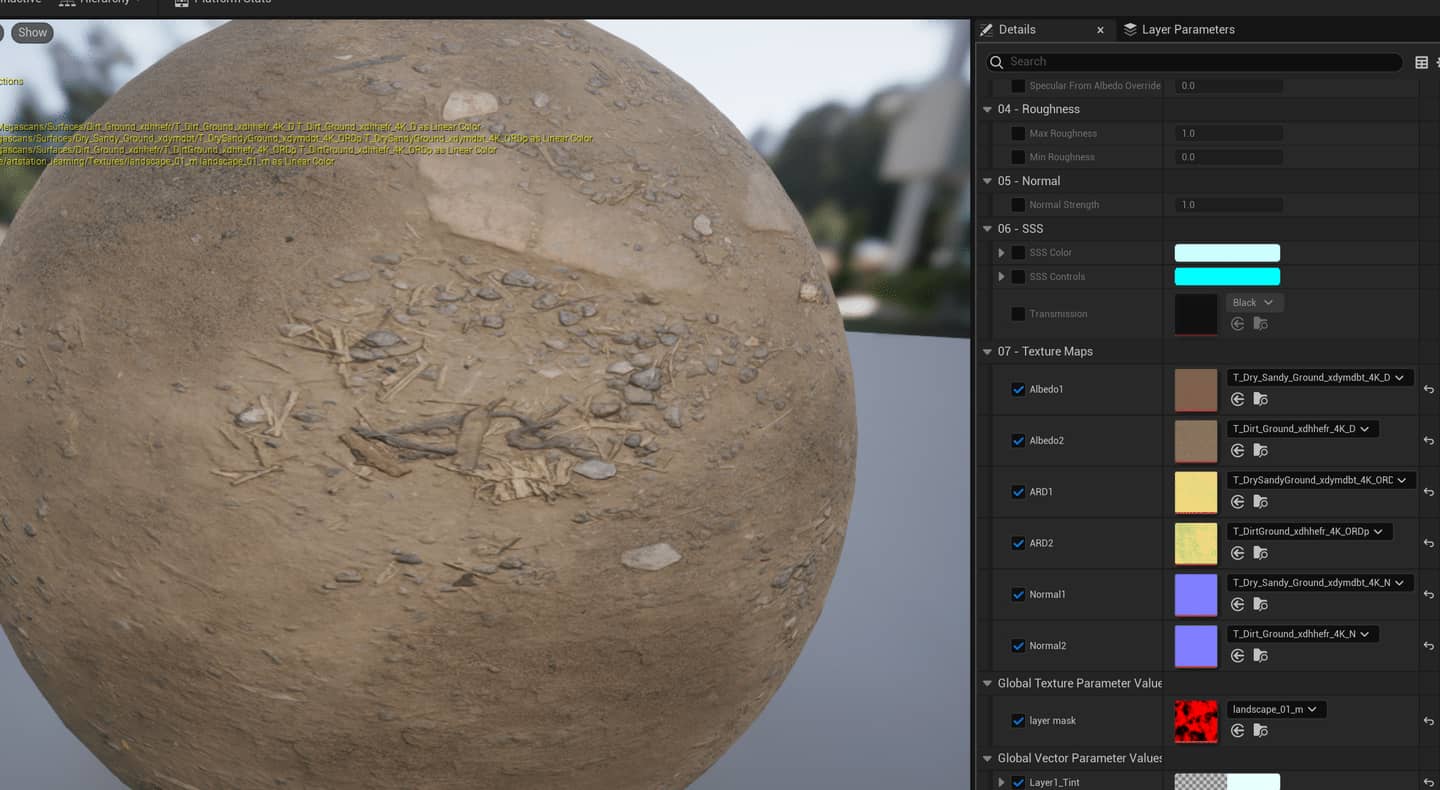Viewport: 1440px width, 790px height.
Task: Enable SSS Controls override checkbox
Action: coord(1018,277)
